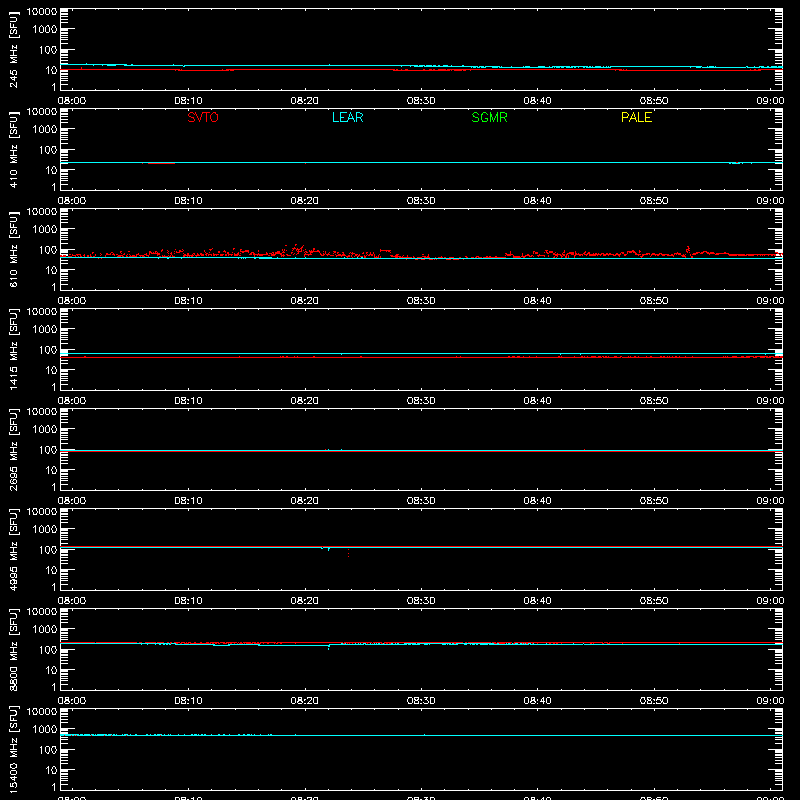Click the 10000 tick label of 4995 MHz panel
800x800 pixels.
click(42, 512)
